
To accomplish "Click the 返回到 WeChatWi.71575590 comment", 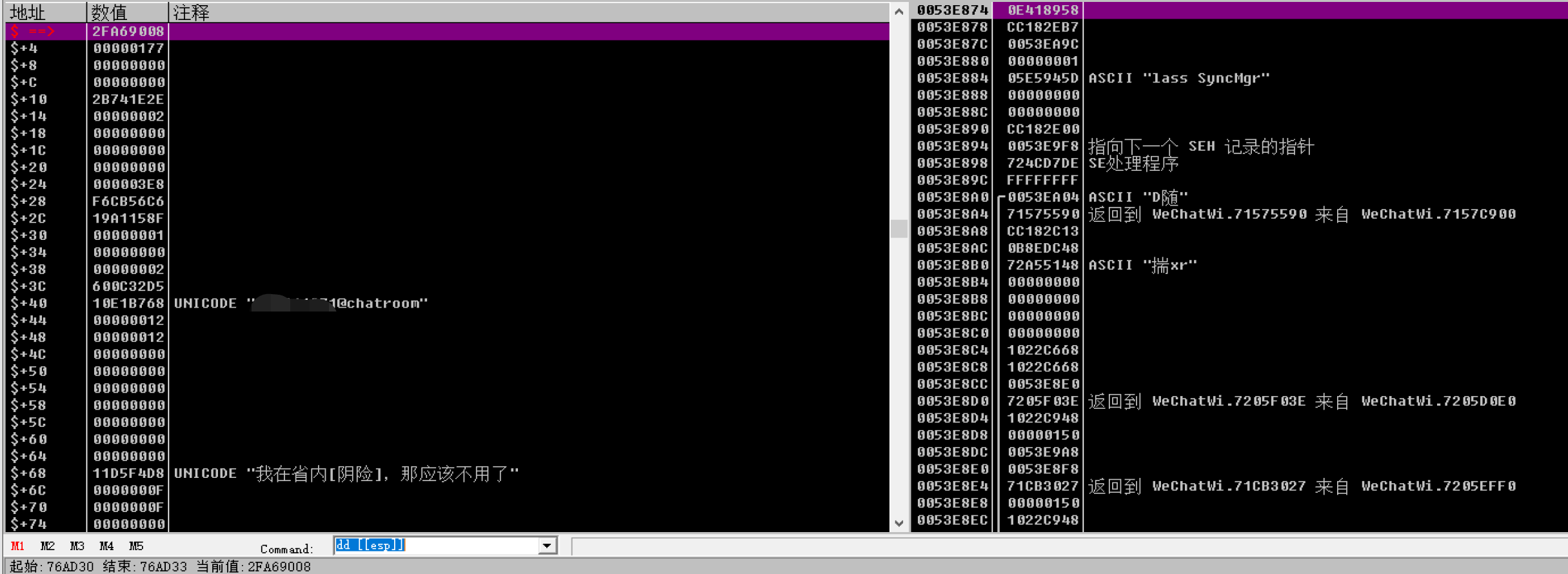I will 1302,214.
